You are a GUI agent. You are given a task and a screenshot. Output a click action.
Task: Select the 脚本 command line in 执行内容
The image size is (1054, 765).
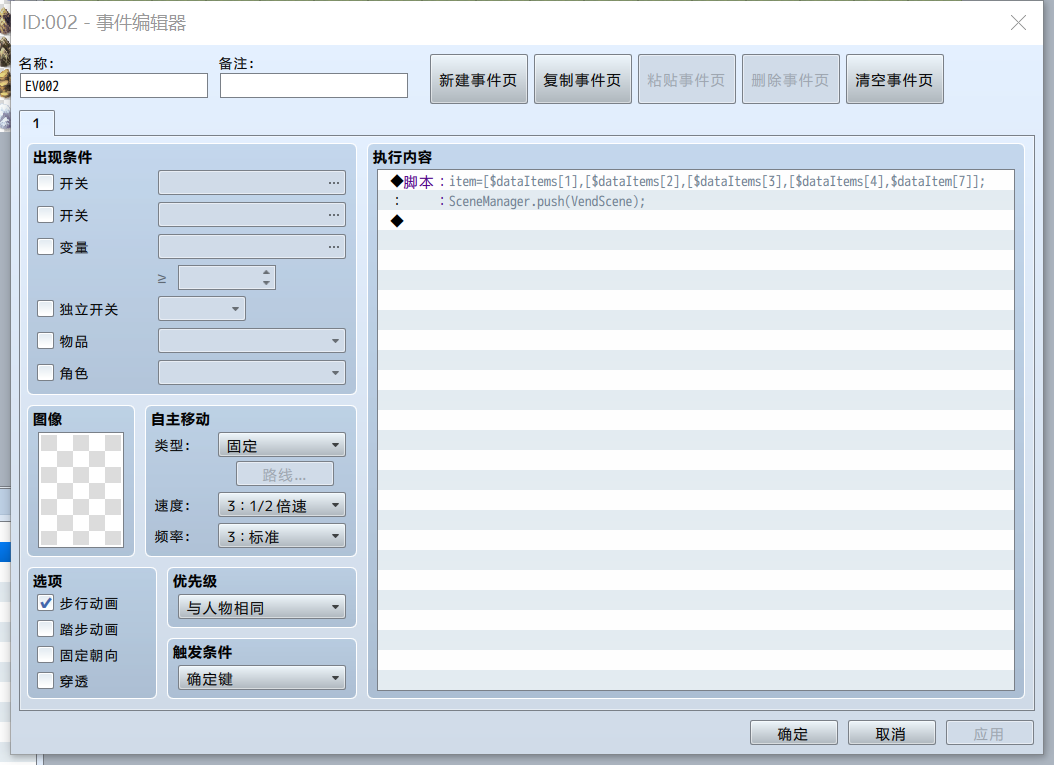[x=696, y=182]
